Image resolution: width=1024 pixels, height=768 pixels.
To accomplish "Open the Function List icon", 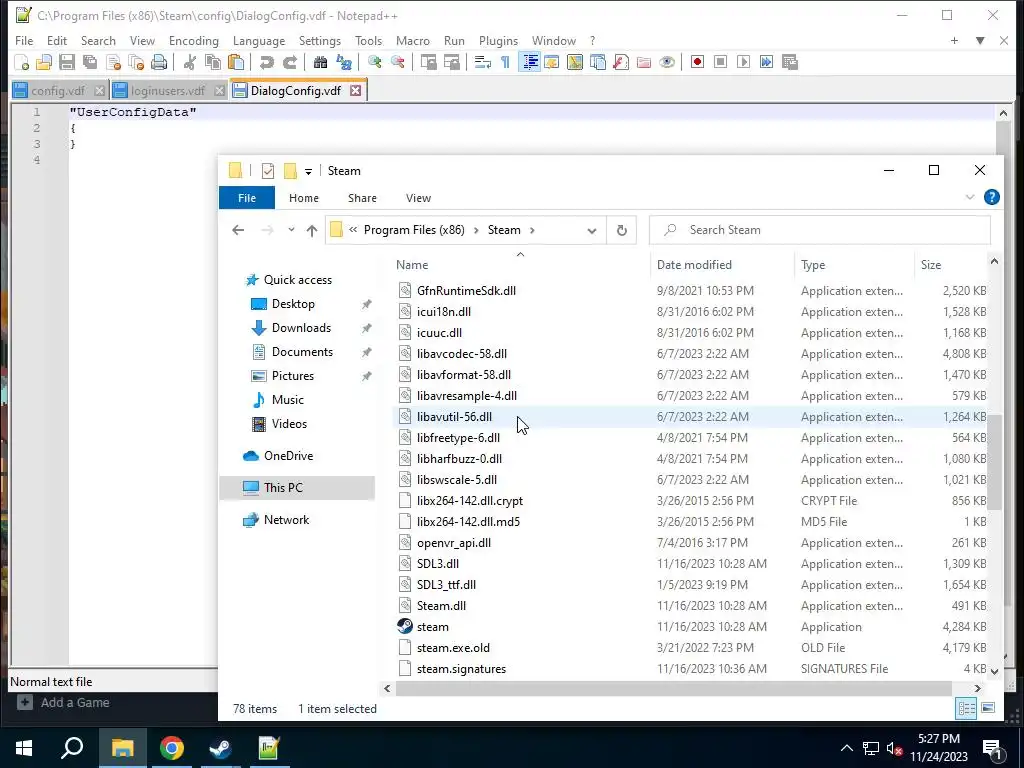I will [x=620, y=62].
